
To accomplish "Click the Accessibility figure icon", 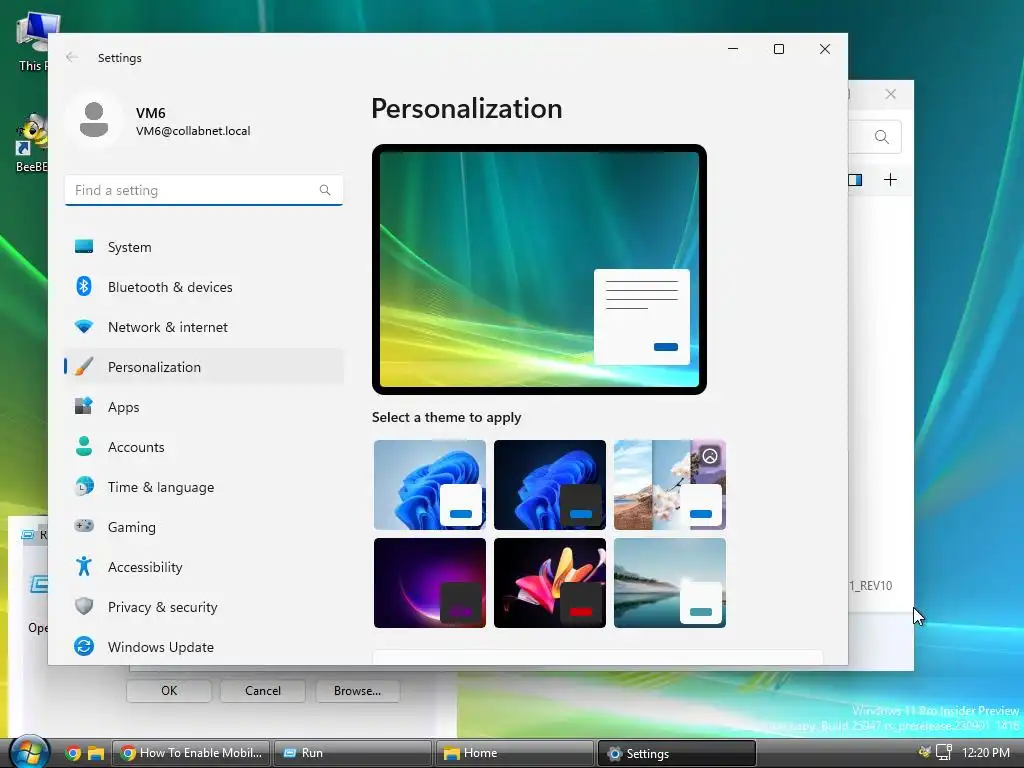I will pyautogui.click(x=84, y=566).
